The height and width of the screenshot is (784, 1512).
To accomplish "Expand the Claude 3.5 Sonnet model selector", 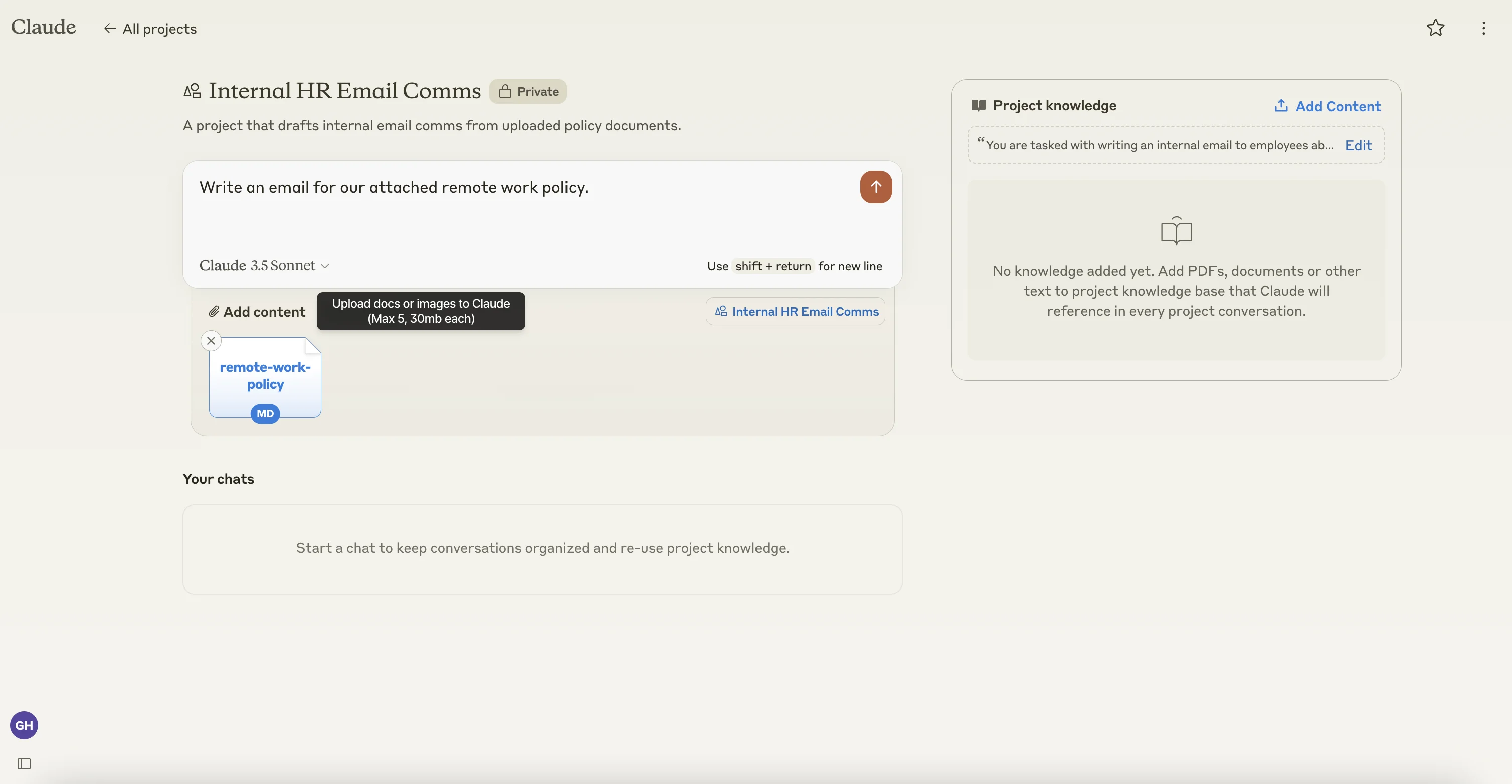I will (264, 266).
